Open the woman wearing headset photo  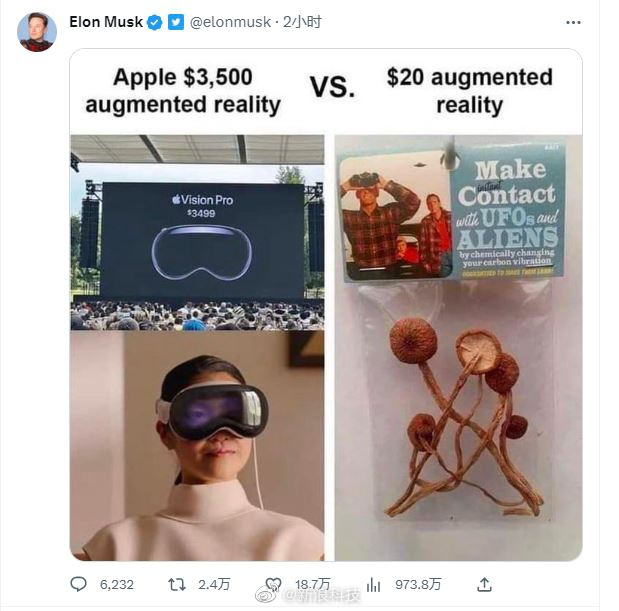pyautogui.click(x=197, y=446)
